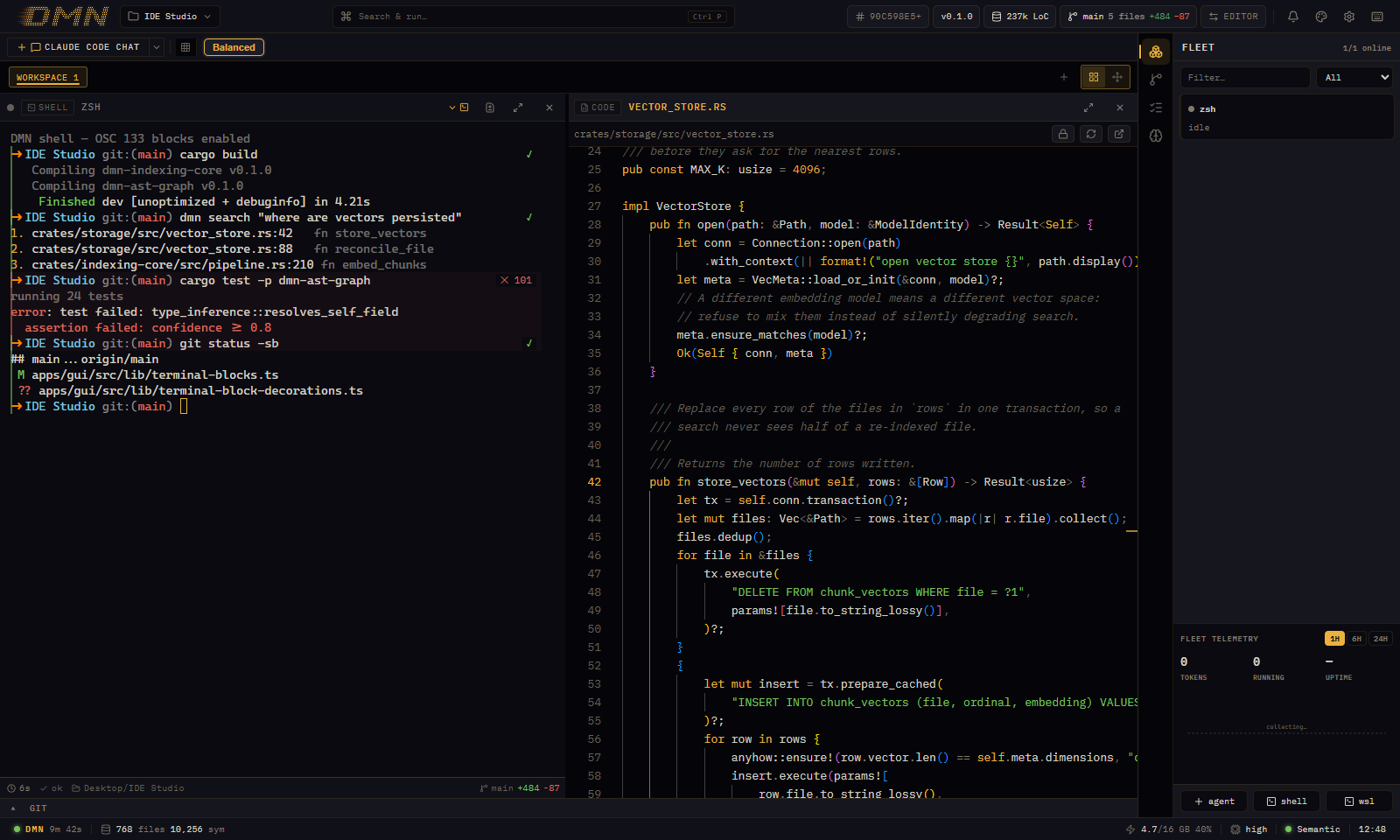Toggle the code file lock icon

click(x=1063, y=134)
